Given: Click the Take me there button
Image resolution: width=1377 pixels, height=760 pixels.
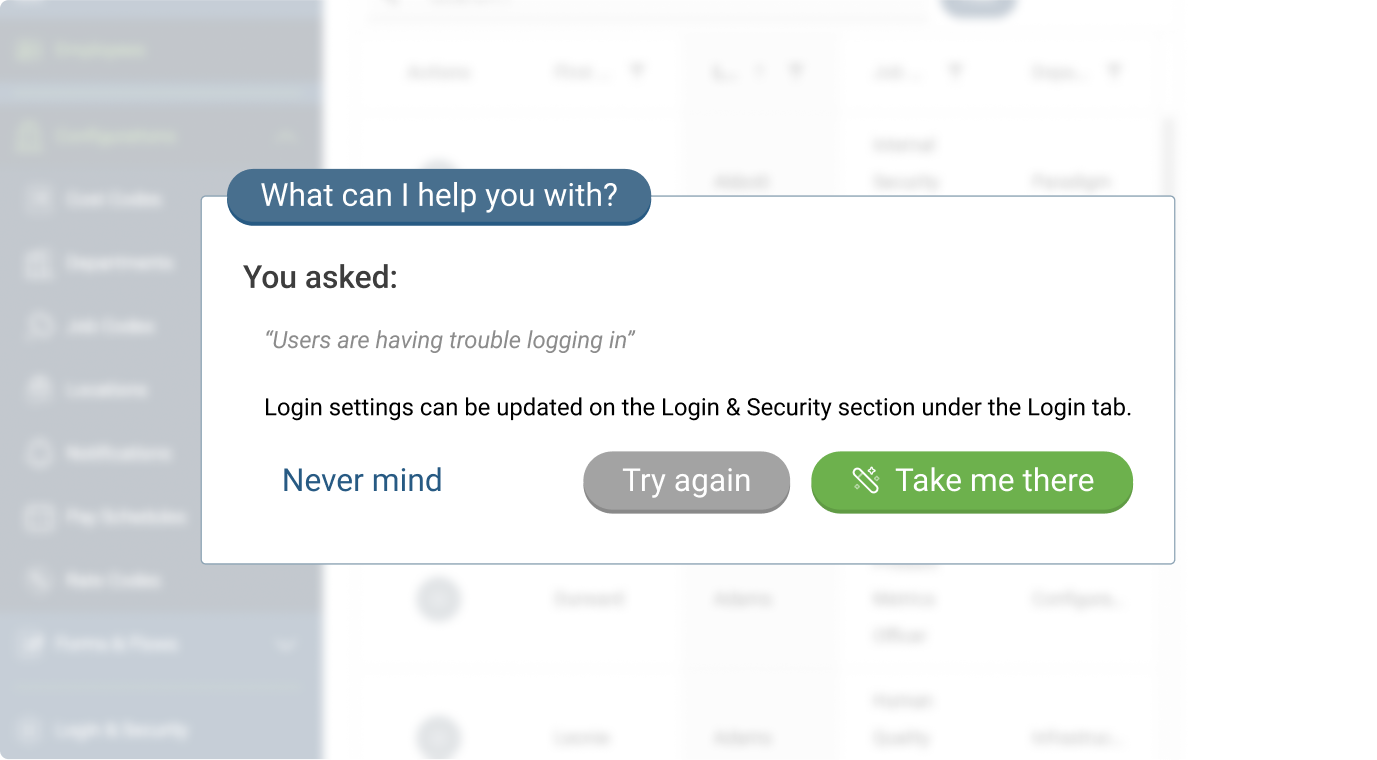Looking at the screenshot, I should pos(971,481).
